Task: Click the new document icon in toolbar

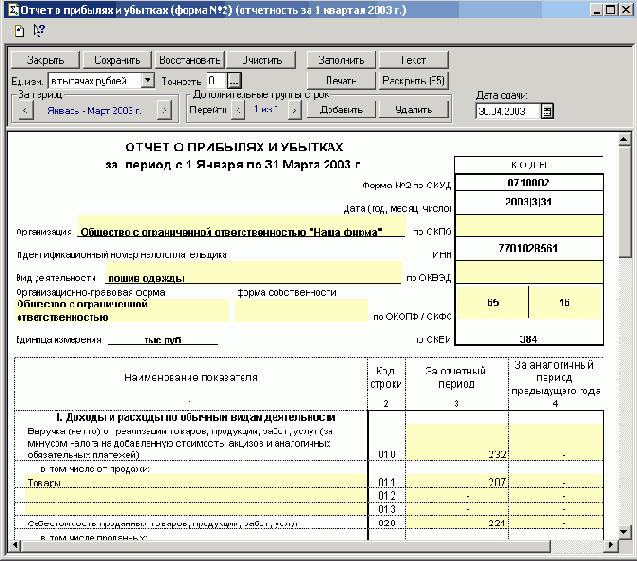Action: click(x=19, y=30)
